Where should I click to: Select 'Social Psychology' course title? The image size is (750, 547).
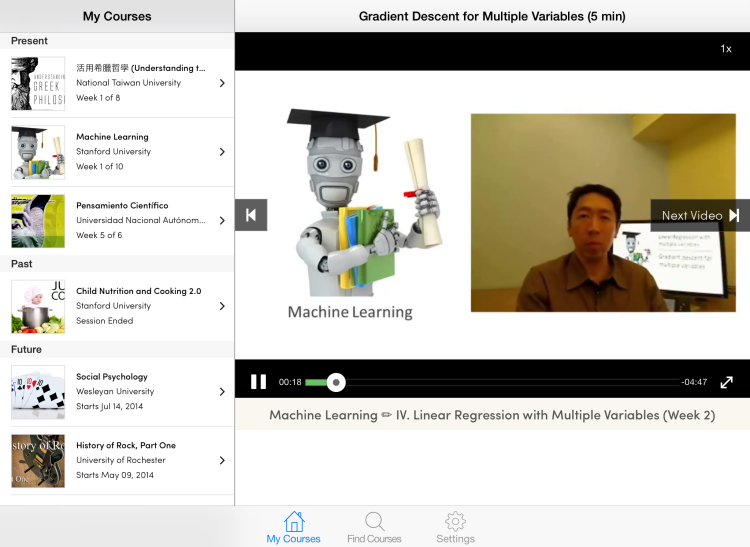point(112,377)
